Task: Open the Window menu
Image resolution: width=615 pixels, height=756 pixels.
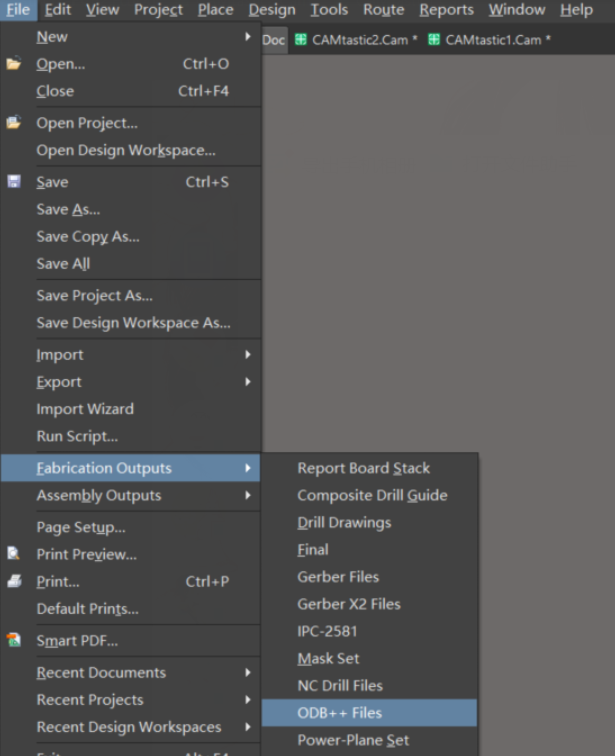Action: tap(517, 10)
